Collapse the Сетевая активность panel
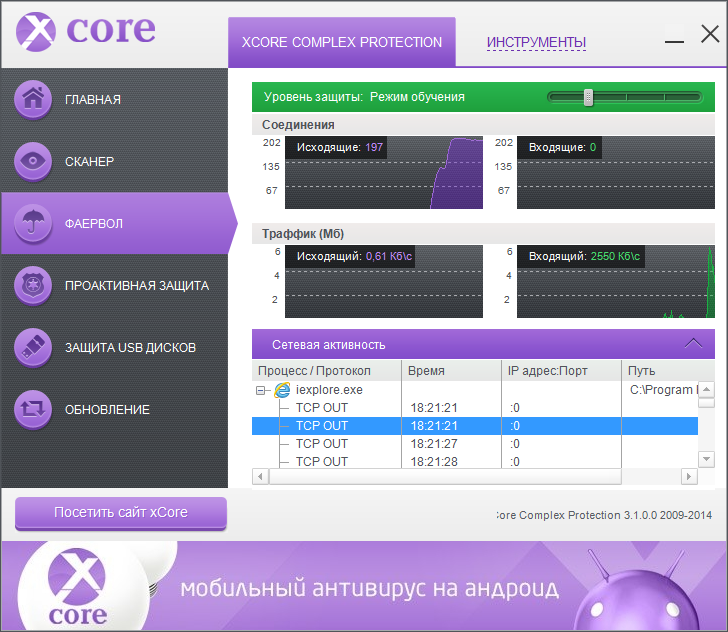This screenshot has width=728, height=632. click(x=693, y=344)
